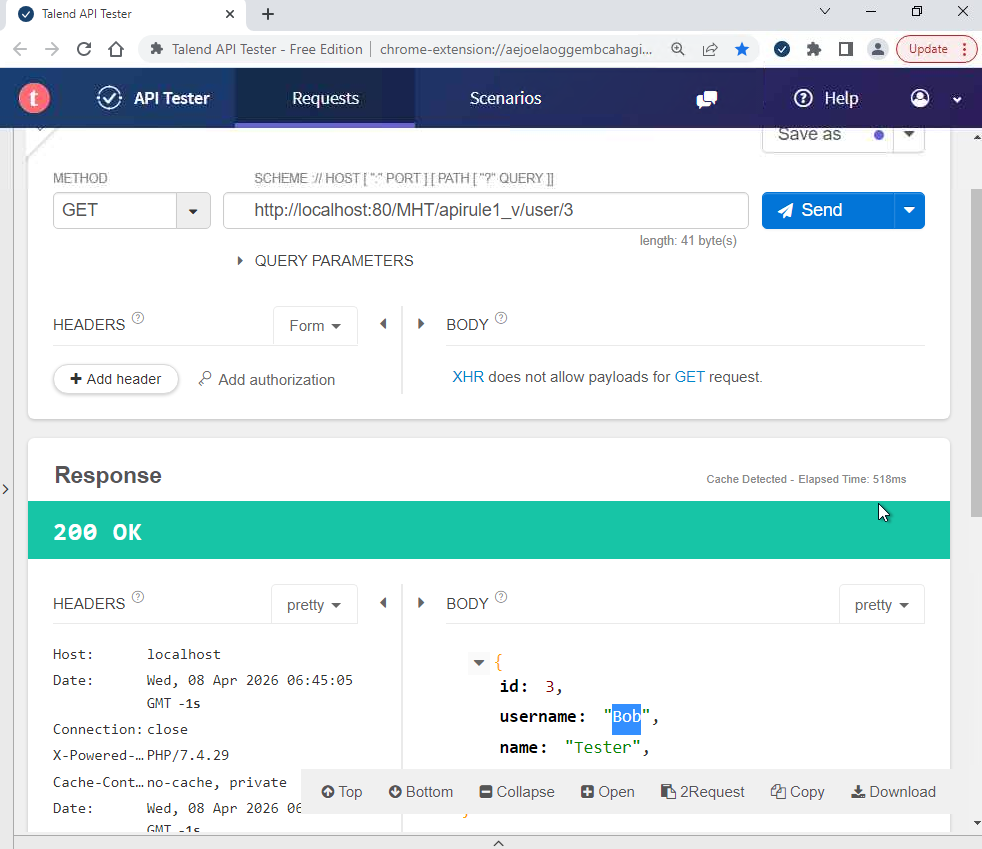982x849 pixels.
Task: Reload the page with refresh icon
Action: coord(84,49)
